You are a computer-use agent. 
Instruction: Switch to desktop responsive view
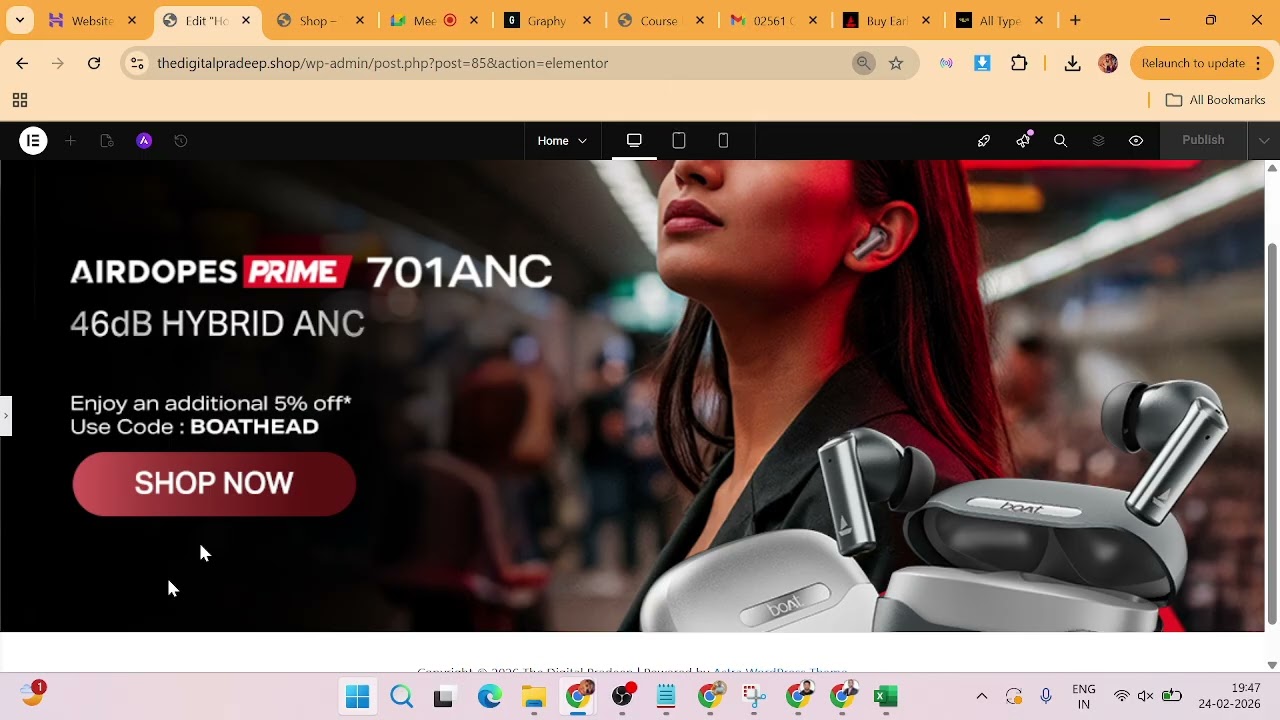point(634,140)
